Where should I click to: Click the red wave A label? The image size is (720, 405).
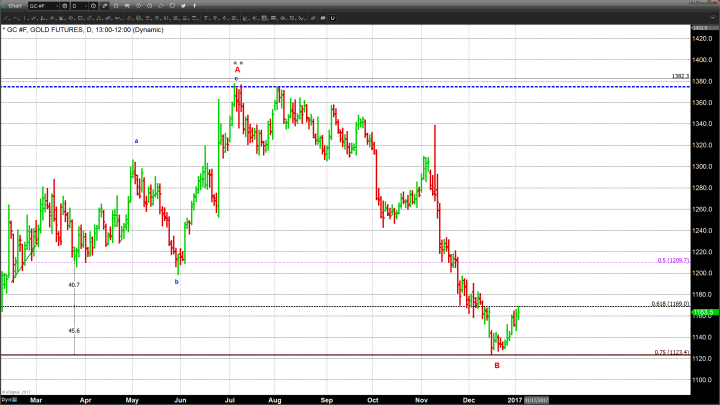tap(237, 70)
